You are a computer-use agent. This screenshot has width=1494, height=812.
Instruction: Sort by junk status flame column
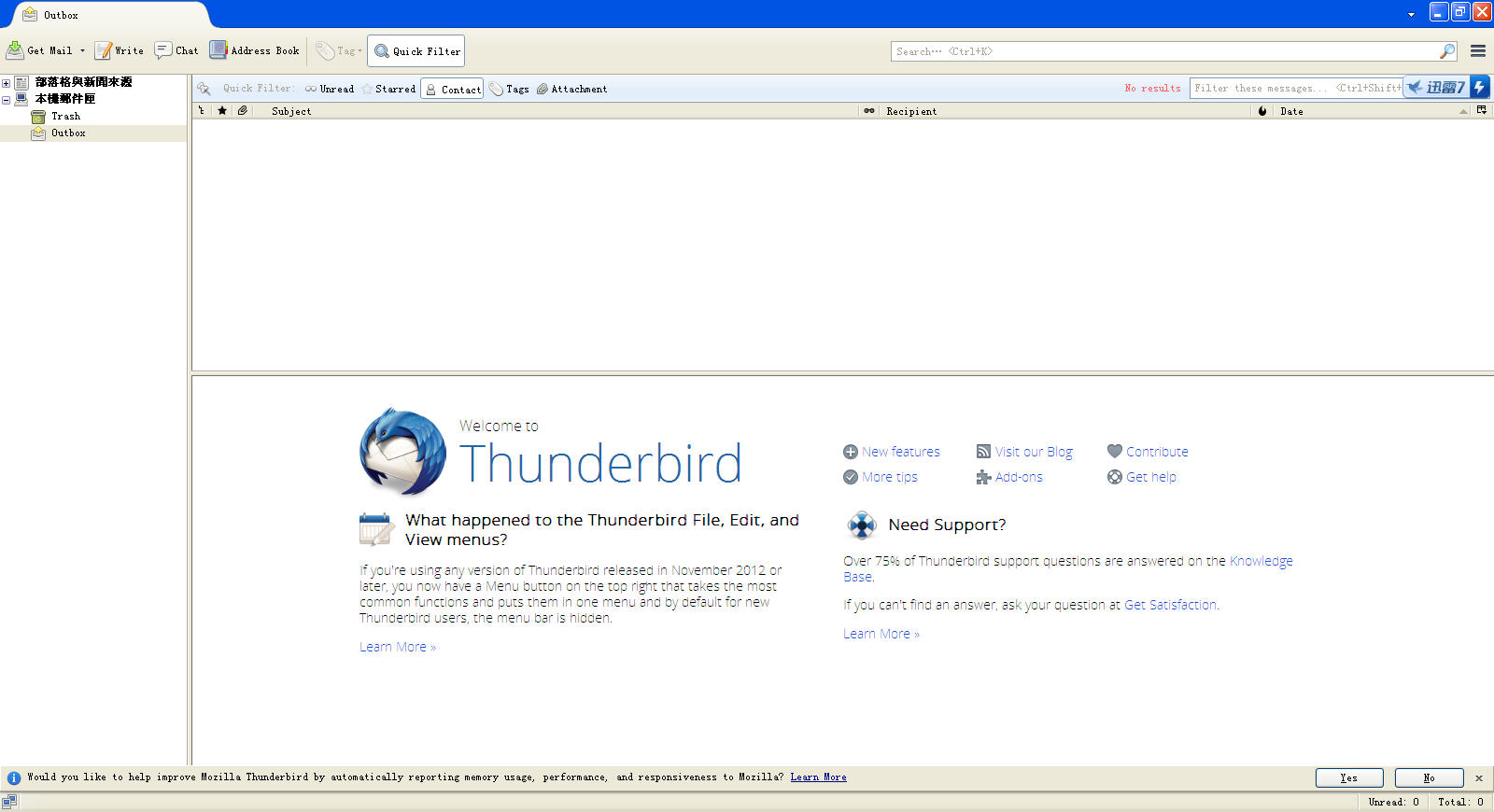(x=1262, y=111)
